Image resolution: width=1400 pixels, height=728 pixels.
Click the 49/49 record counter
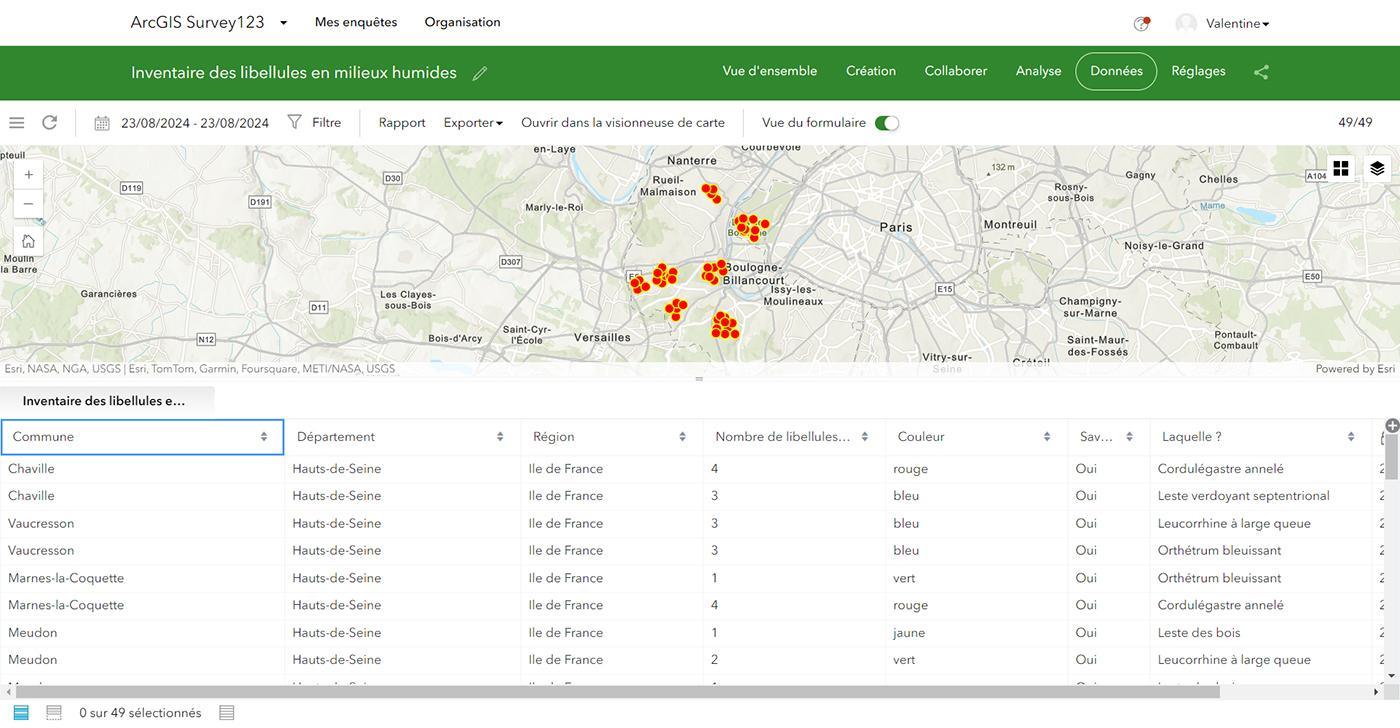pyautogui.click(x=1355, y=122)
